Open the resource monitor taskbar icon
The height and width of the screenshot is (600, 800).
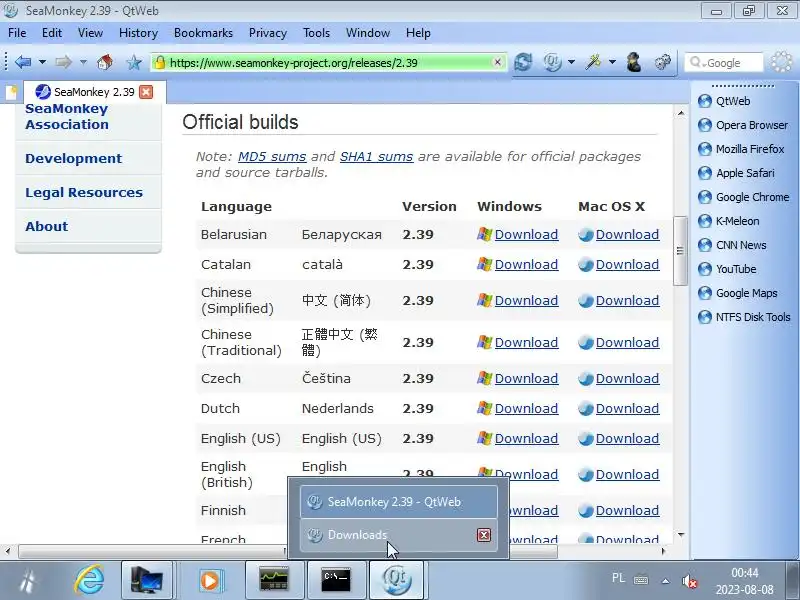point(274,580)
